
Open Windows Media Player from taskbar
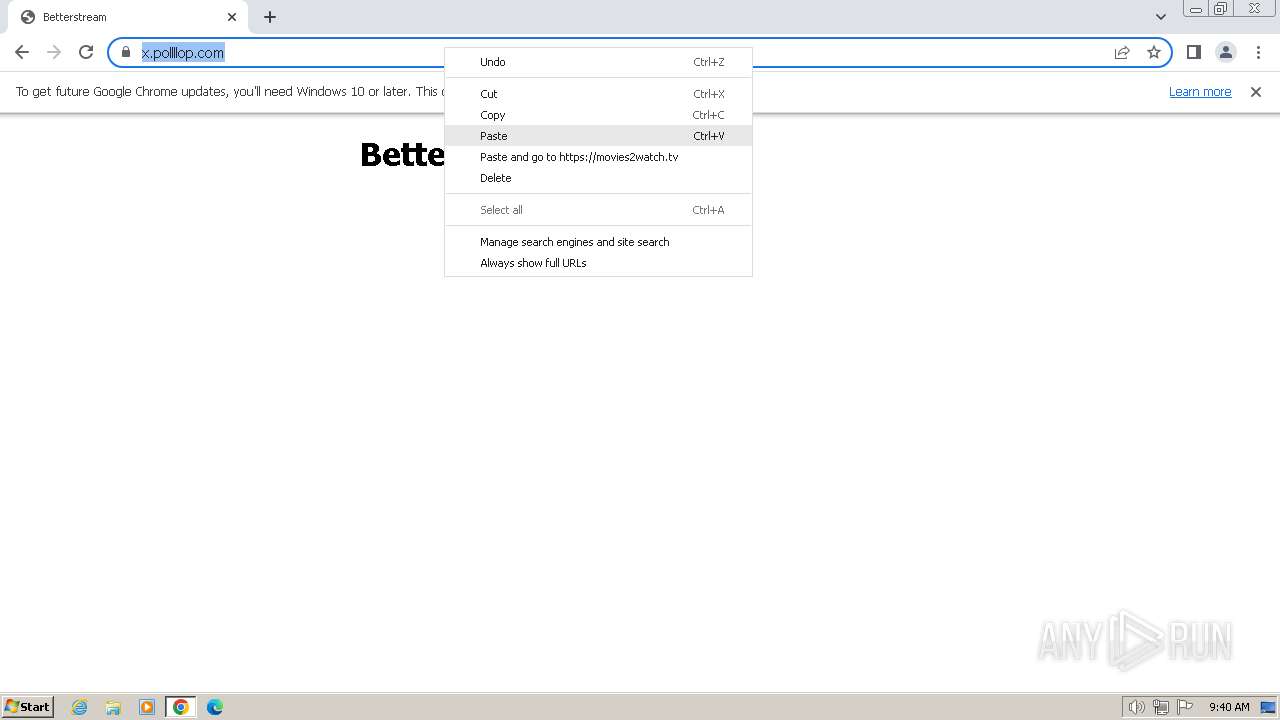point(147,707)
